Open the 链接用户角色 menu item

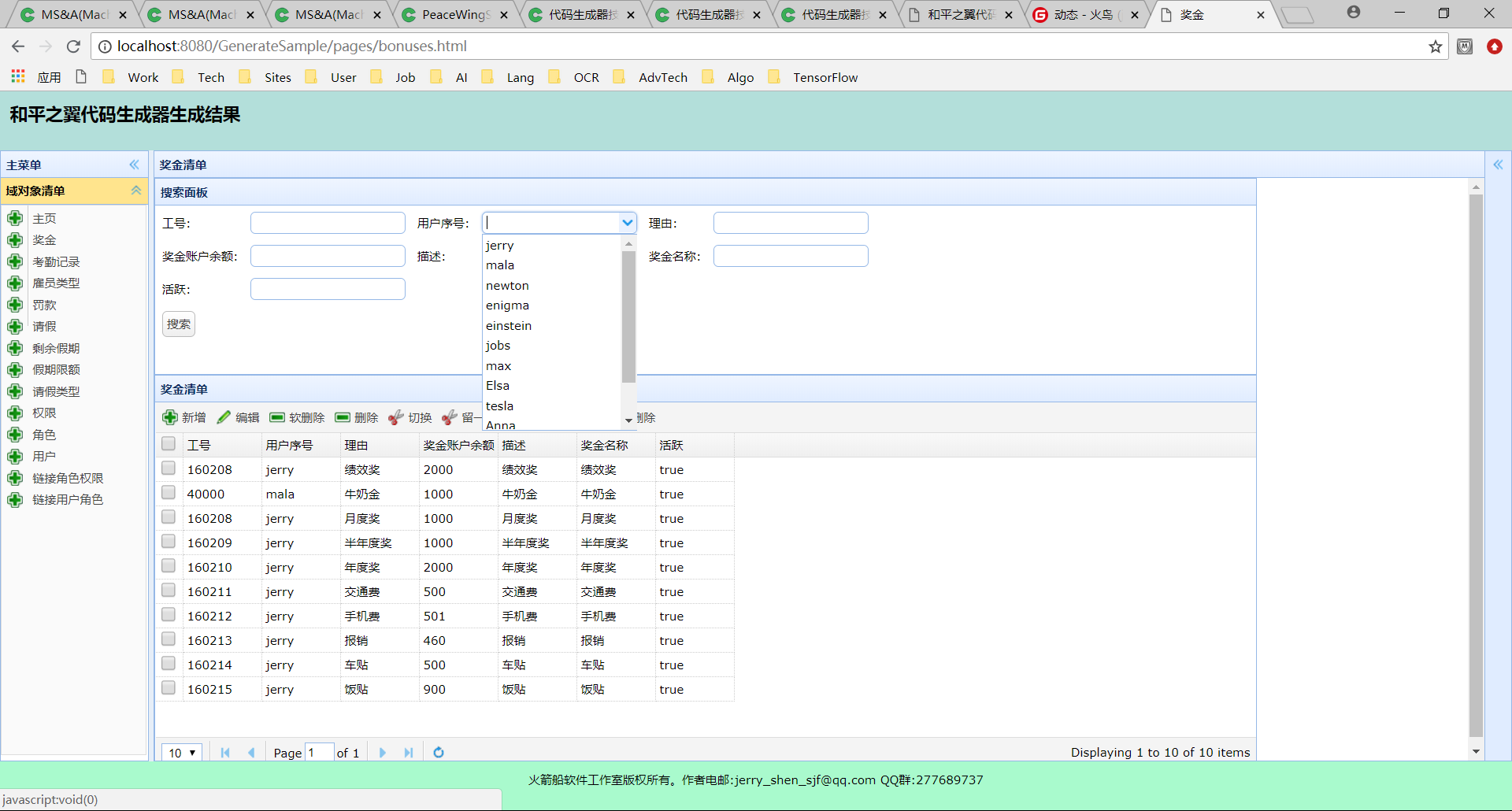tap(68, 500)
